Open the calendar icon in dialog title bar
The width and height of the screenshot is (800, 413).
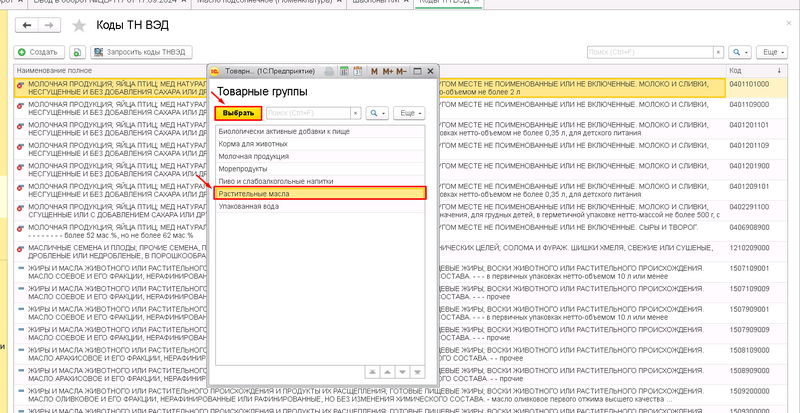tap(358, 71)
